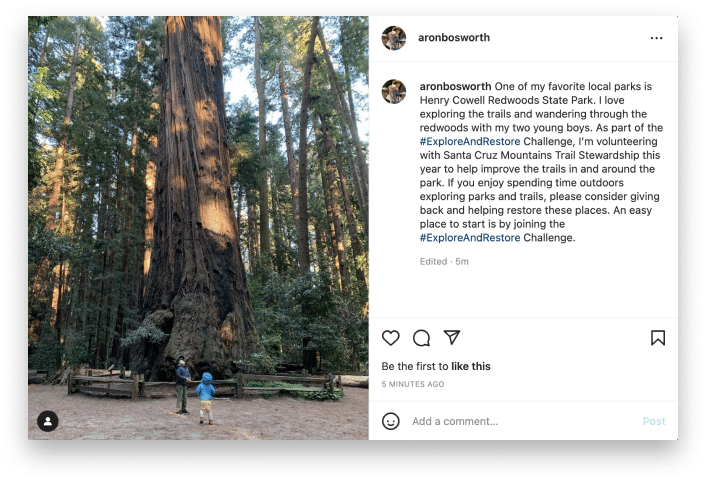706x481 pixels.
Task: Click tagged people icon on photo
Action: tap(47, 421)
